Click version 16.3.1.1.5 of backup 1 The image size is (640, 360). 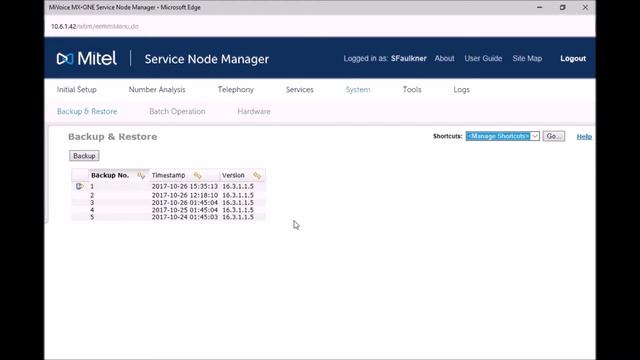[x=238, y=186]
